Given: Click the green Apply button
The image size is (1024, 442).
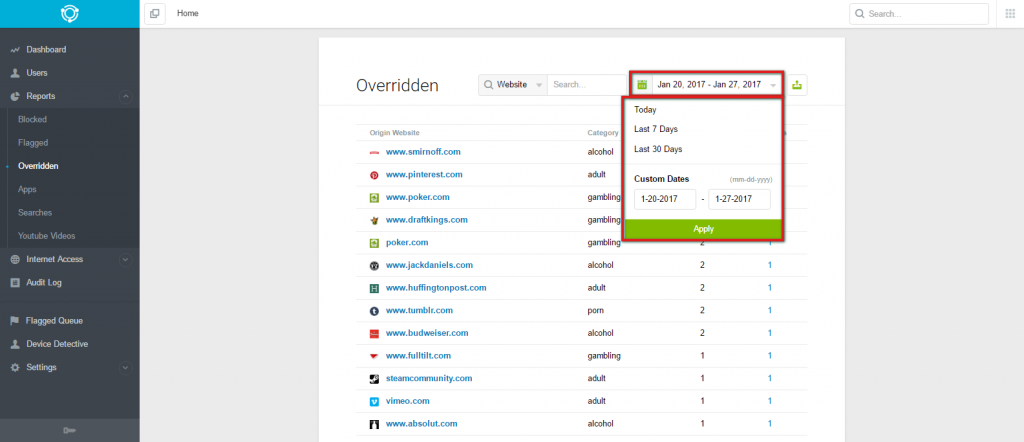Looking at the screenshot, I should [x=703, y=229].
